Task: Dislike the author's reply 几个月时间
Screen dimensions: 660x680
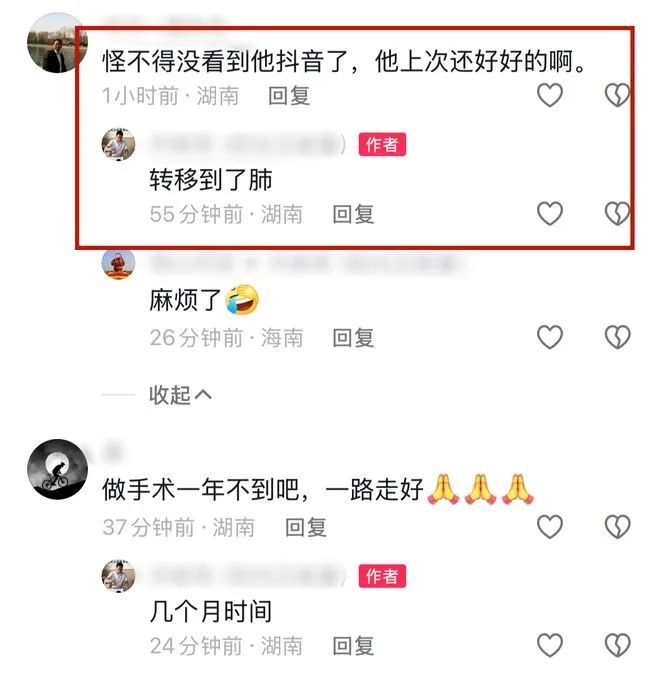Action: pos(617,645)
